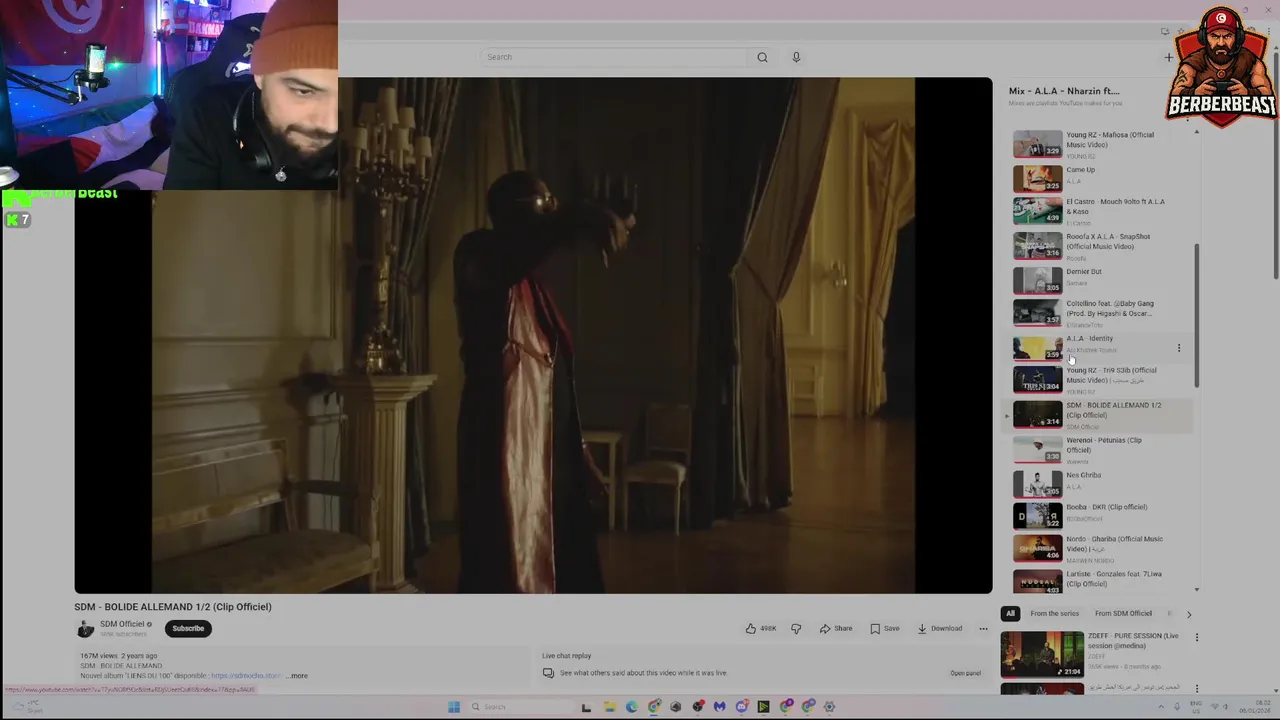1280x720 pixels.
Task: Dislike the video with thumbs-down icon
Action: 796,628
